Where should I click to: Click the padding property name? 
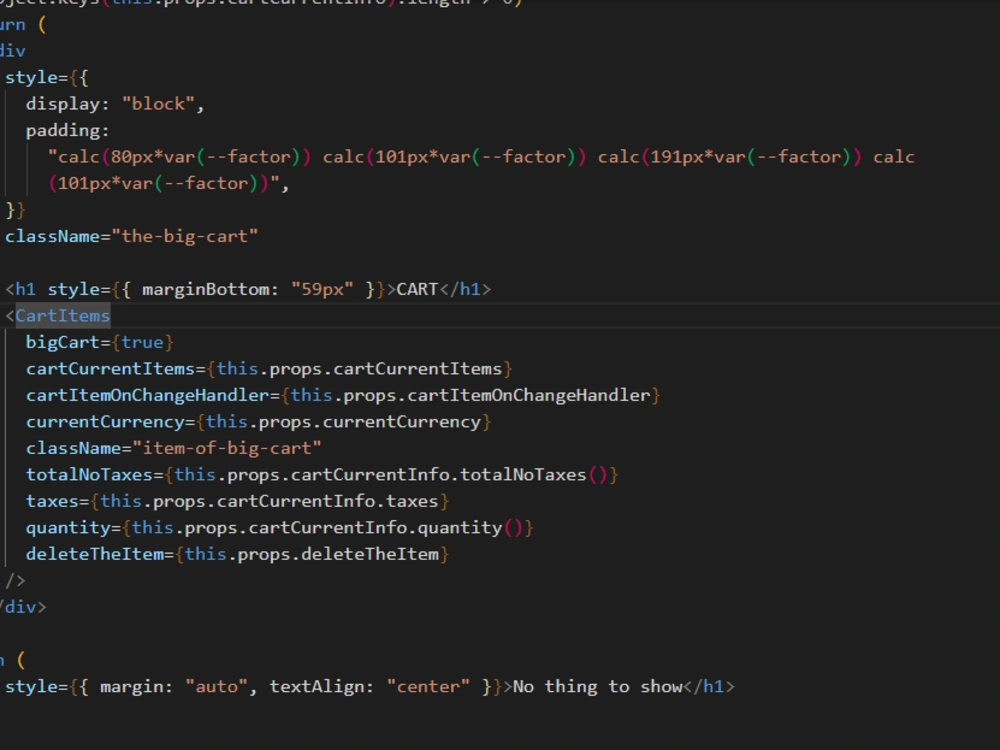tap(62, 131)
